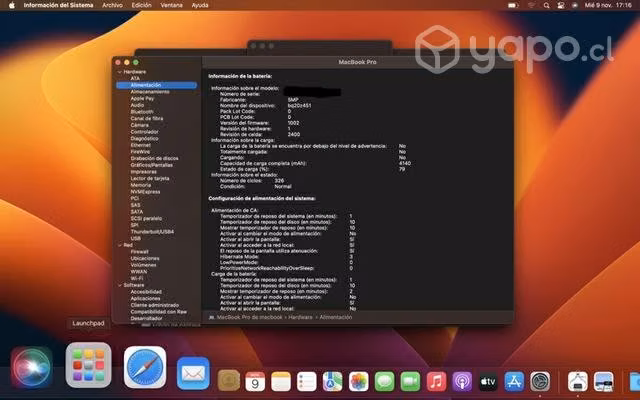Image resolution: width=640 pixels, height=400 pixels.
Task: Open Photos from the Dock
Action: 359,382
